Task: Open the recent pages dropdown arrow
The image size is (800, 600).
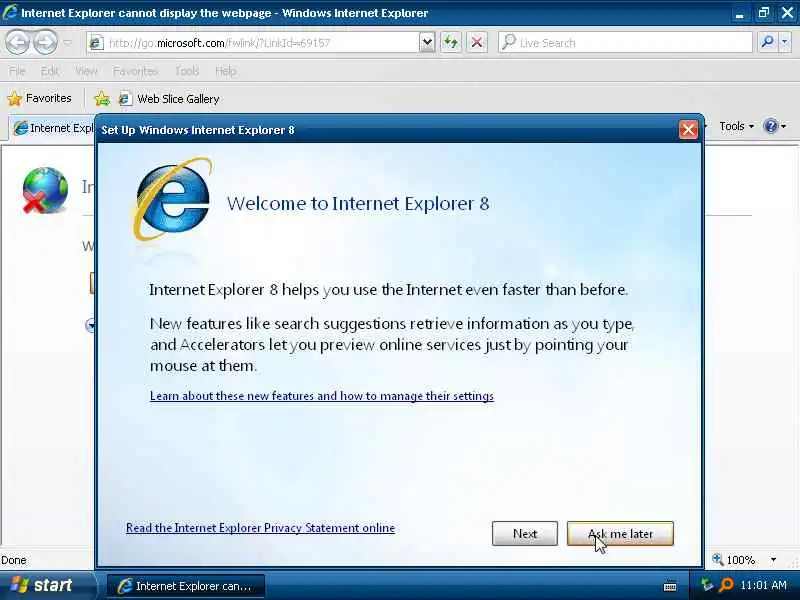Action: coord(68,43)
